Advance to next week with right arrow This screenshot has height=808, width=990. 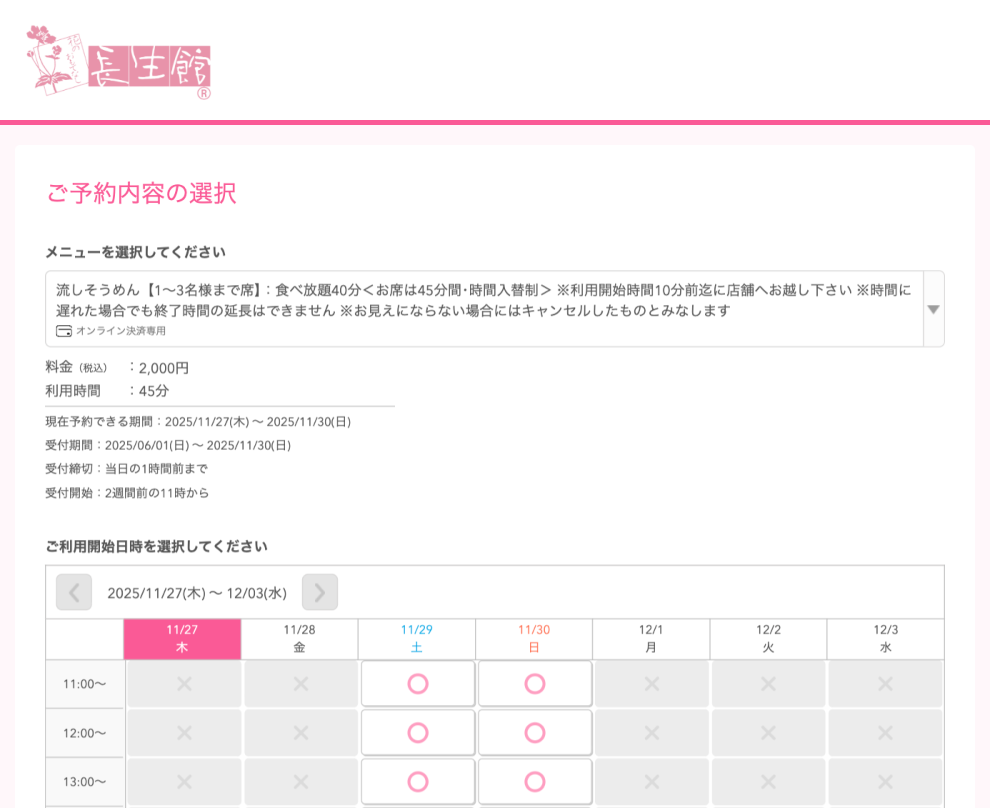click(320, 592)
